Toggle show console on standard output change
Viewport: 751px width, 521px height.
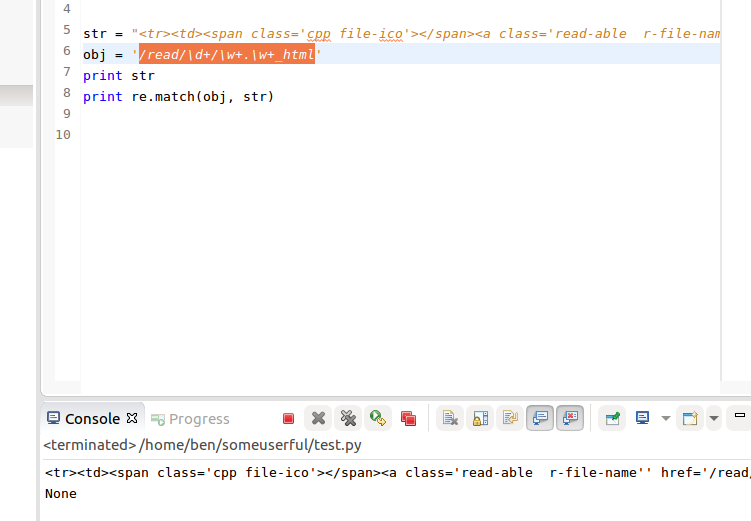540,418
